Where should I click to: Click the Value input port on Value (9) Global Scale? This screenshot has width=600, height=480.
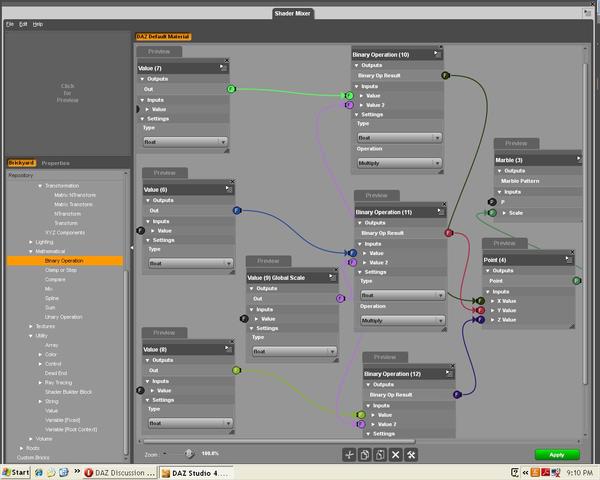[x=244, y=318]
